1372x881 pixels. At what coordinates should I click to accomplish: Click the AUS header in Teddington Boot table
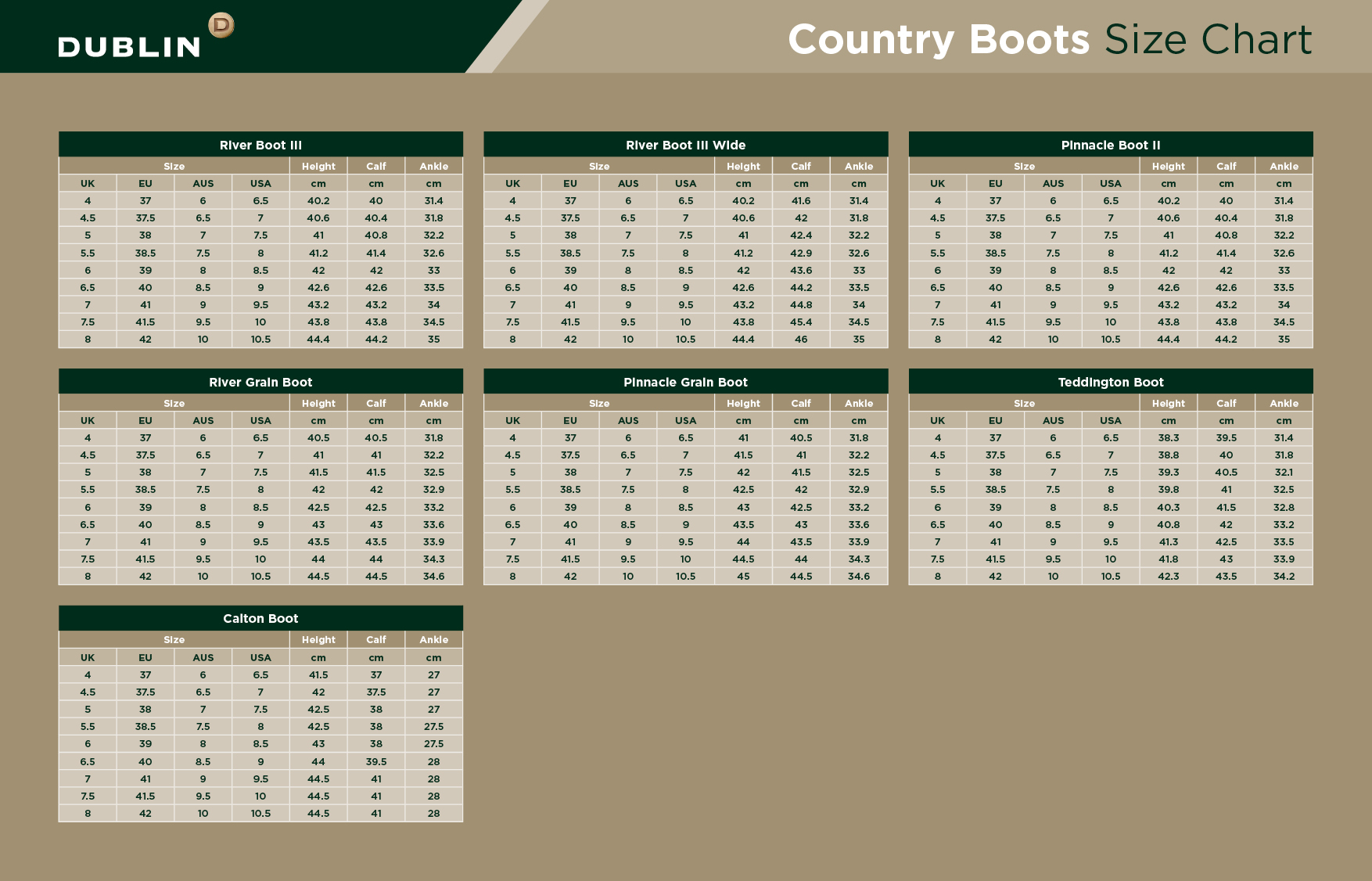[x=1053, y=420]
